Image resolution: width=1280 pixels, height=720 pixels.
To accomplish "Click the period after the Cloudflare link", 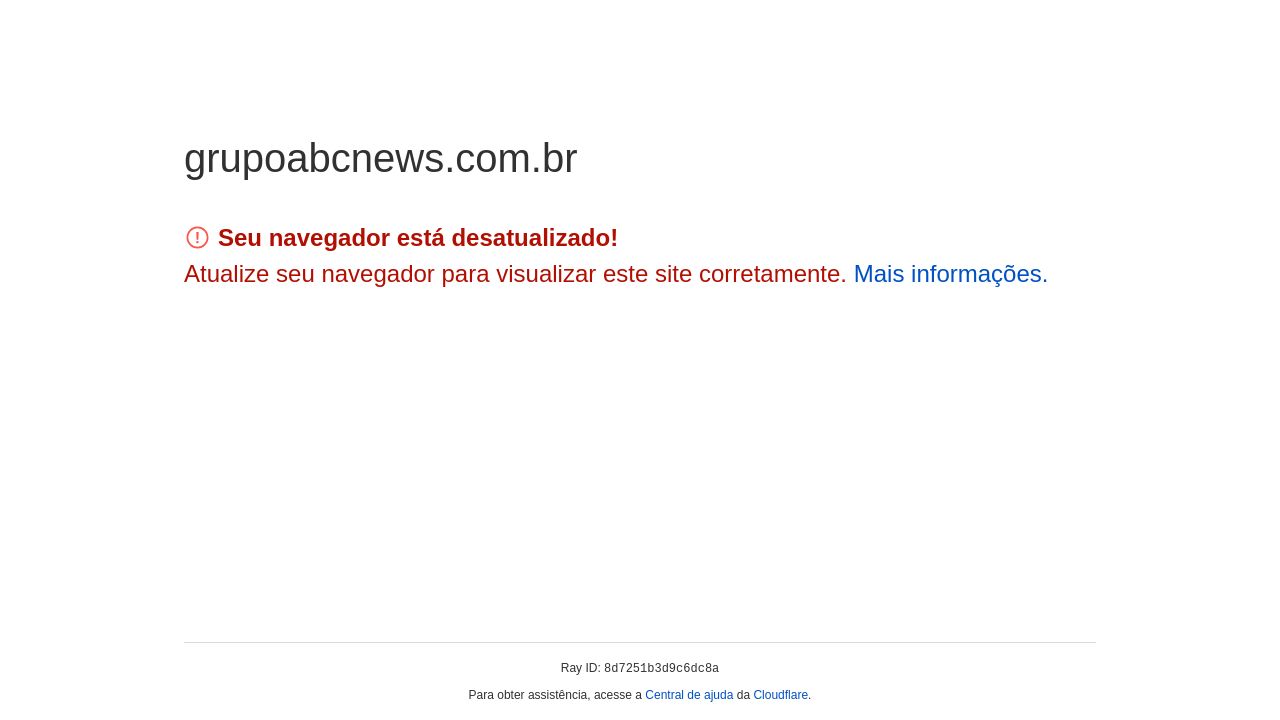I will coord(810,696).
